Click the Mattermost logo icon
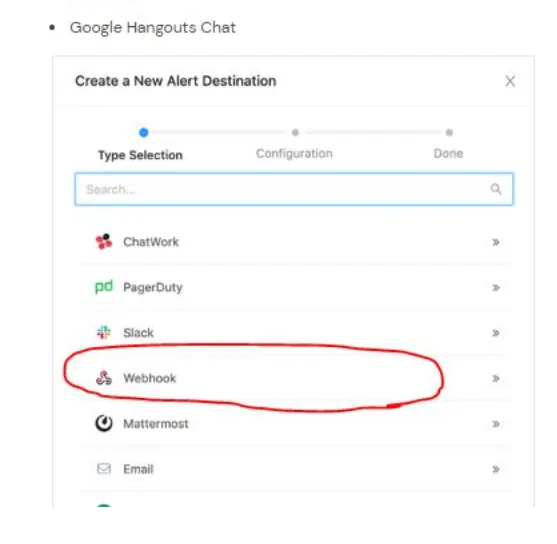Screen dimensions: 557x544 [x=104, y=424]
